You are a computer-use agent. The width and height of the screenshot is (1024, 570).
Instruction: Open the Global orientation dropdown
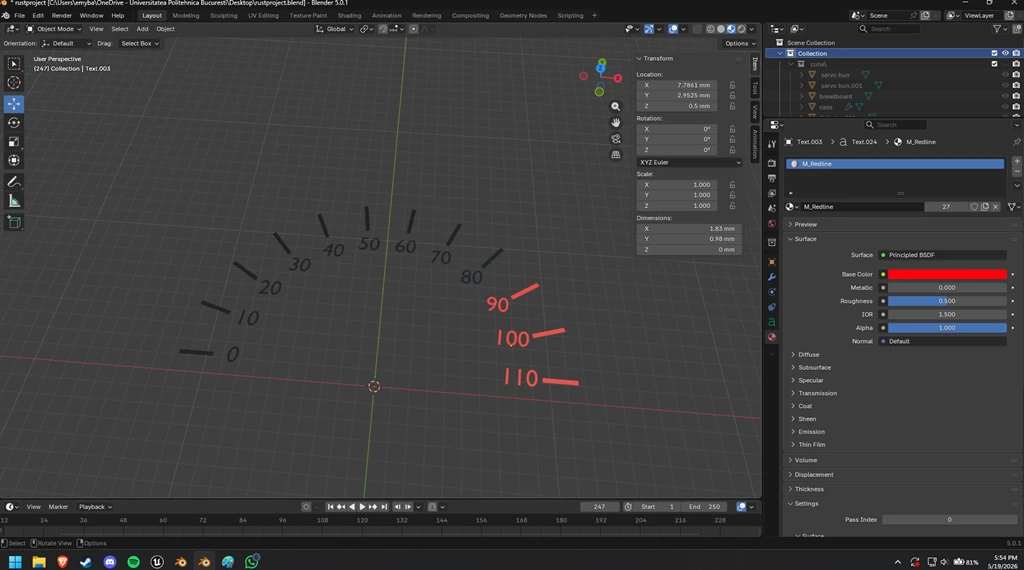click(x=334, y=29)
